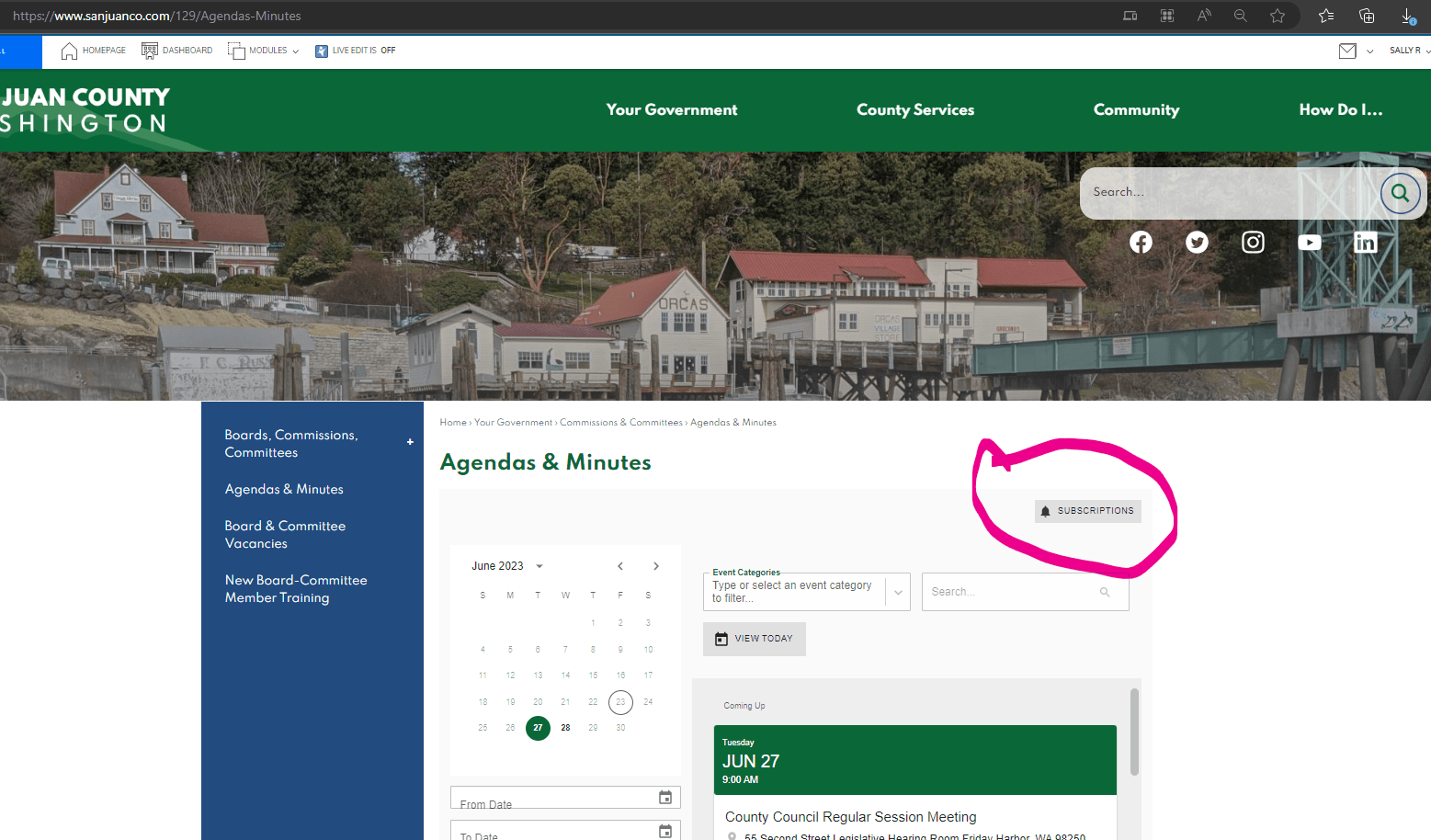Screen dimensions: 1431x840
Task: Click the magnifier search button in banner
Action: (x=1400, y=193)
